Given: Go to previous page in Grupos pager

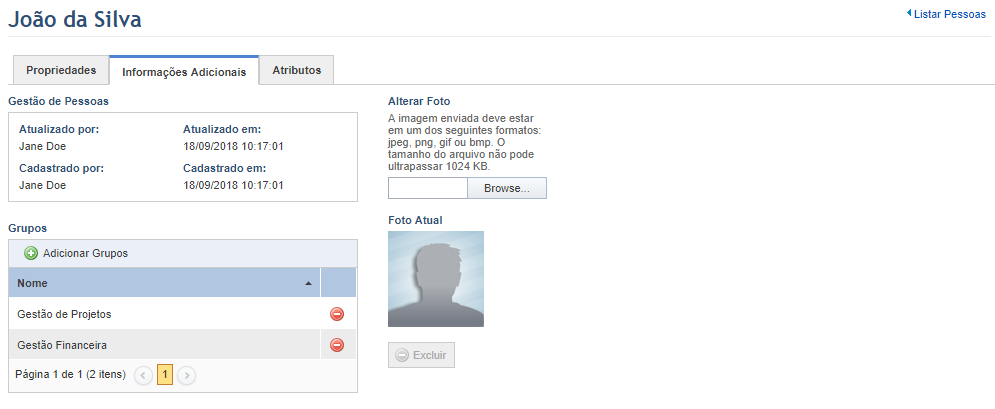Looking at the screenshot, I should [143, 375].
